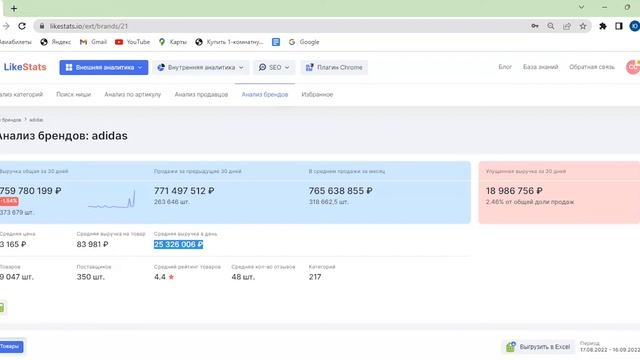Viewport: 640px width, 360px height.
Task: Open the Яндекс bookmark
Action: 56,42
